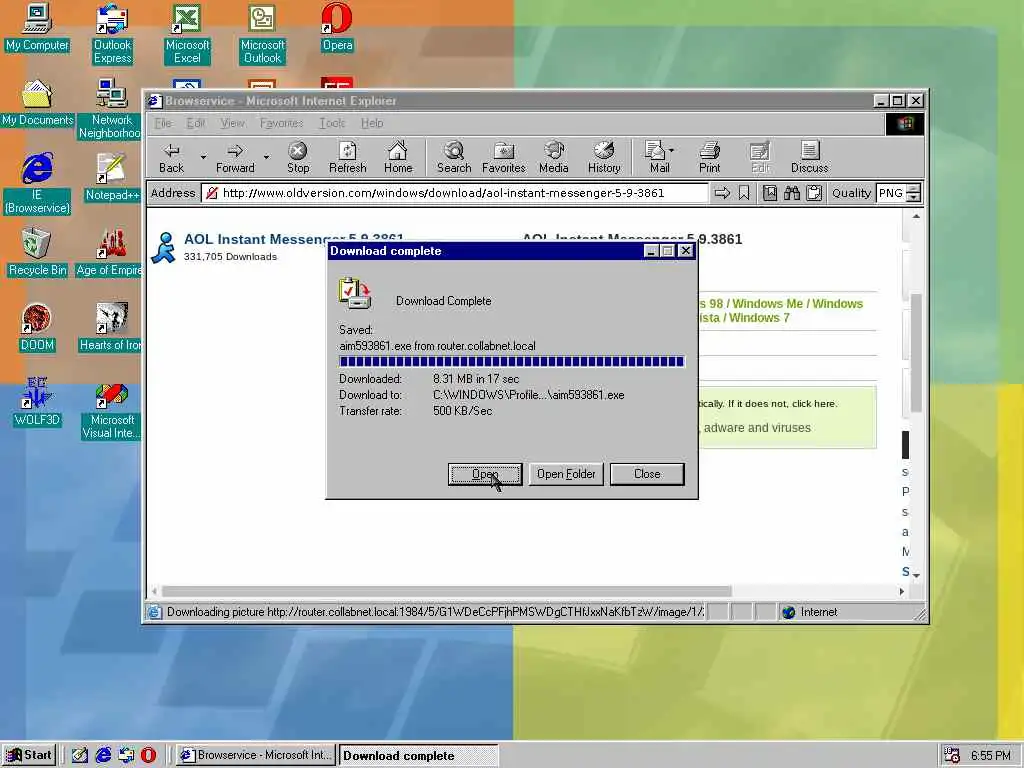The width and height of the screenshot is (1024, 768).
Task: Open Outlook Express desktop shortcut
Action: point(112,34)
